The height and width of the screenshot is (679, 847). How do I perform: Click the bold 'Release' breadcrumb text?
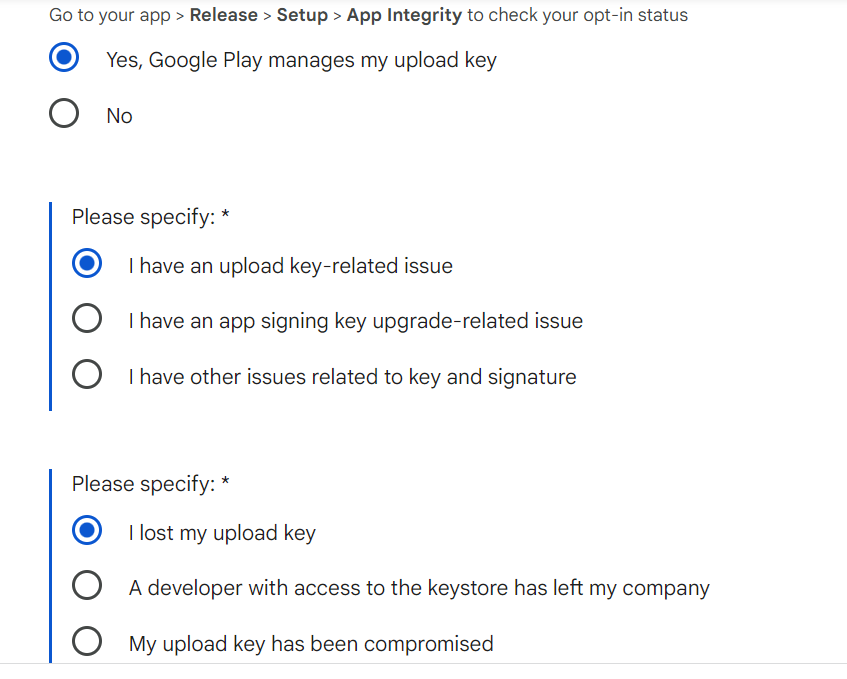tap(223, 15)
